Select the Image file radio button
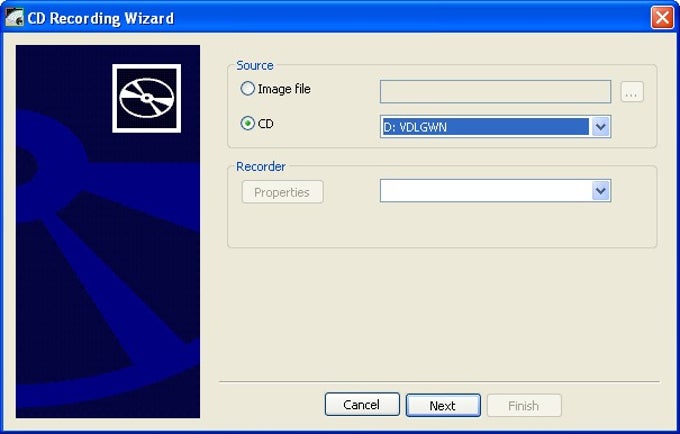Screen dimensions: 680x434 248,89
